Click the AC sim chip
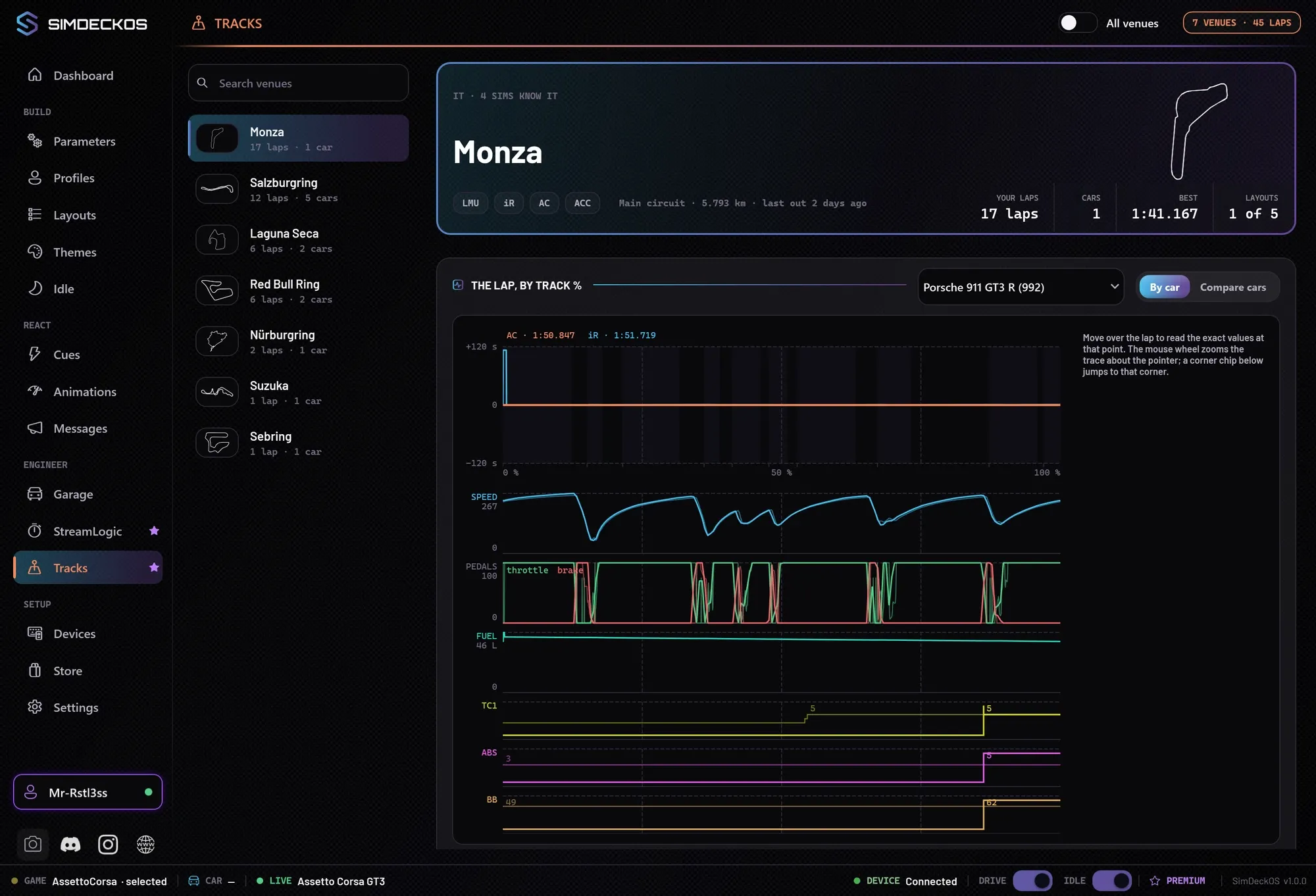 pos(544,203)
